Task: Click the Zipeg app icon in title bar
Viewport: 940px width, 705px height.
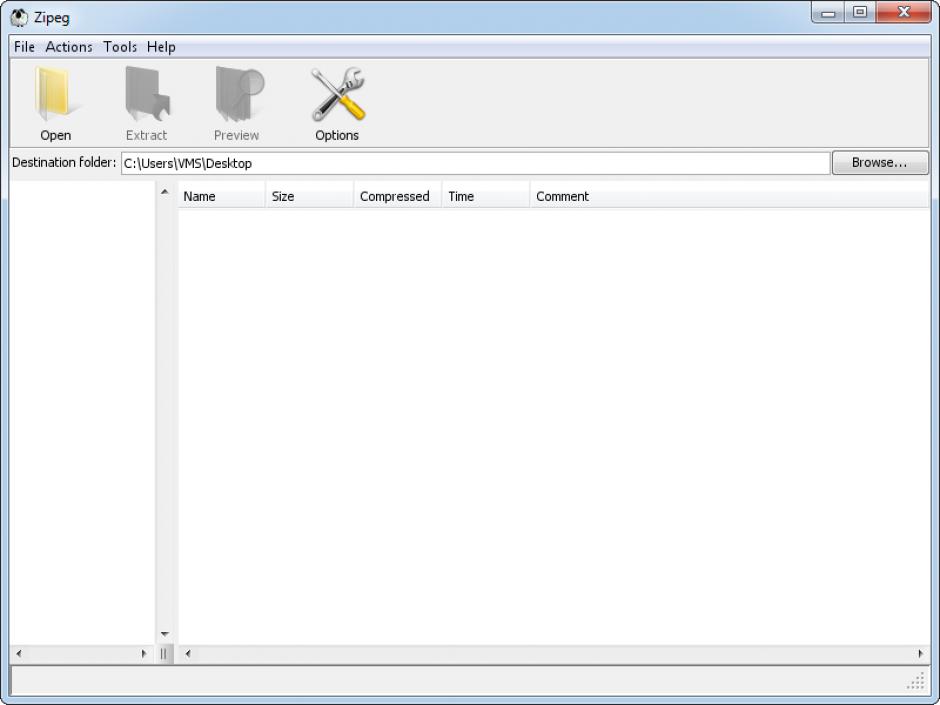Action: (x=19, y=17)
